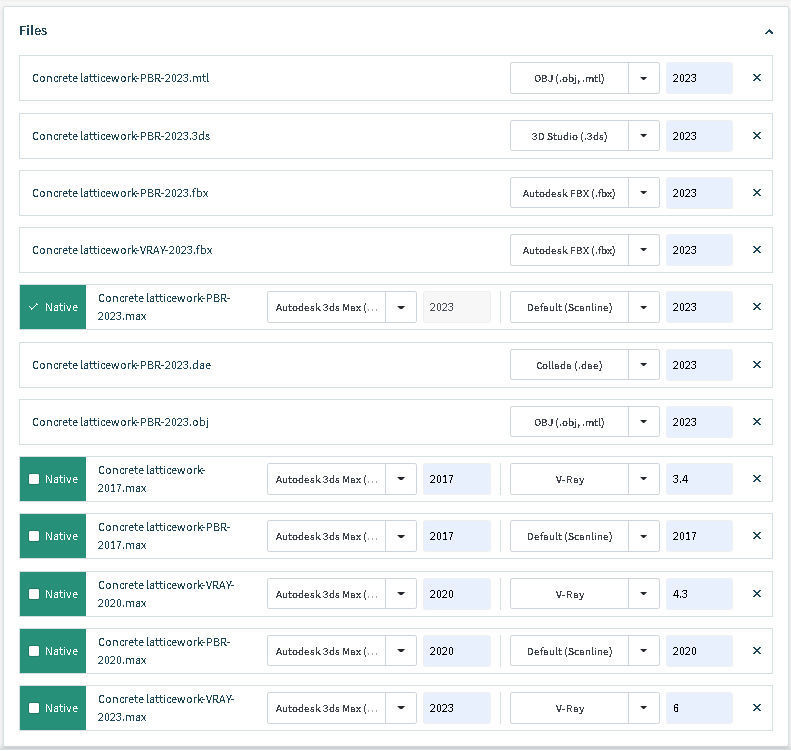This screenshot has width=791, height=751.
Task: Remove the Concrete latticework-PBR-2023.mtl file
Action: (756, 78)
